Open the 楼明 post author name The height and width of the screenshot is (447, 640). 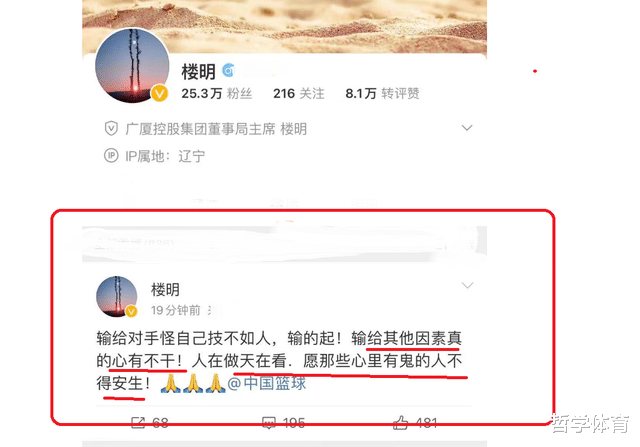pyautogui.click(x=165, y=289)
